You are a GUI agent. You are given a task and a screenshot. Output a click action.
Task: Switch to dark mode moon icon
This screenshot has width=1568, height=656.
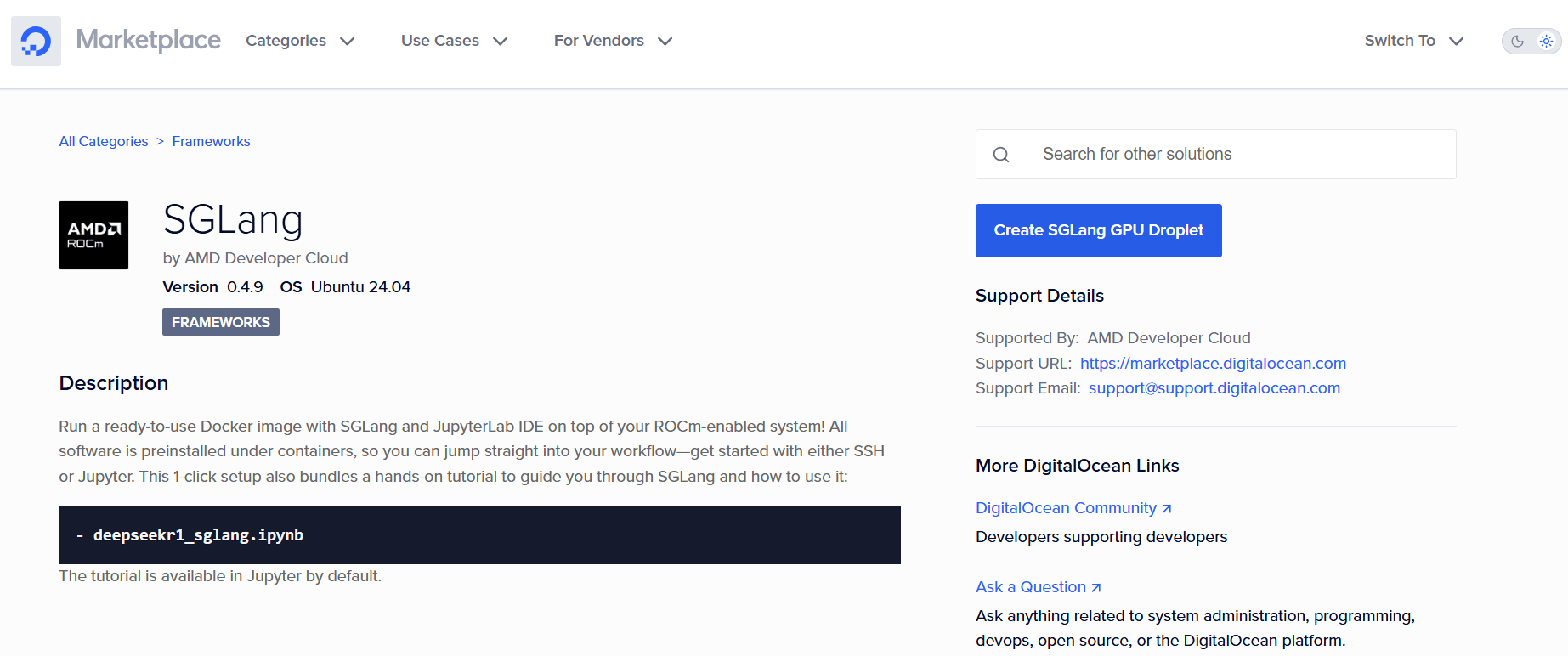pyautogui.click(x=1518, y=41)
